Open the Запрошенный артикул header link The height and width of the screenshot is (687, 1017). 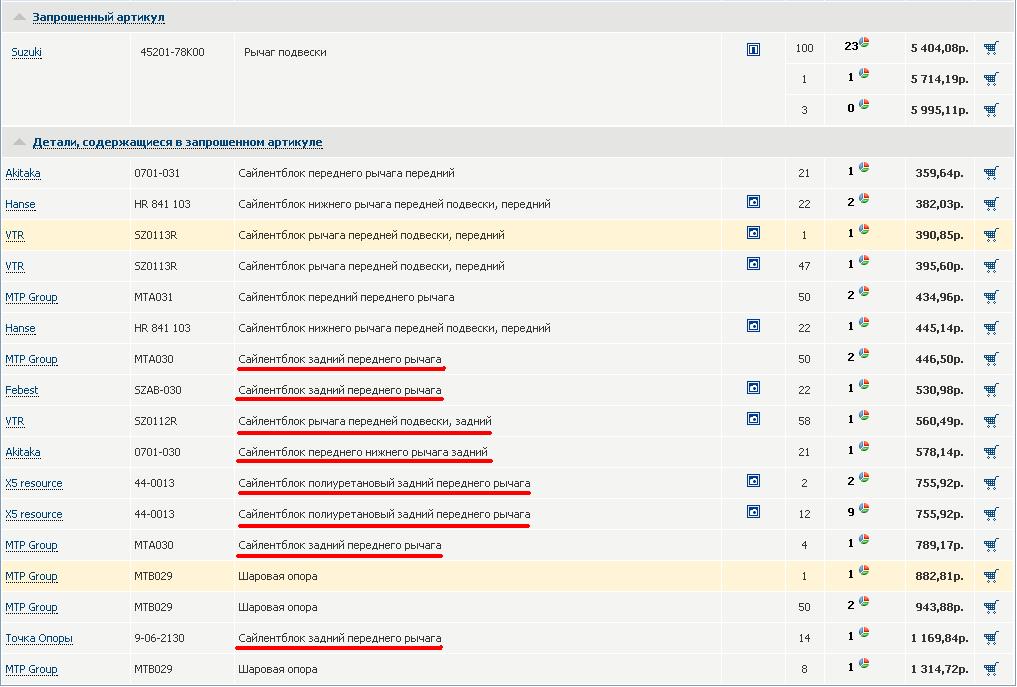(x=99, y=18)
